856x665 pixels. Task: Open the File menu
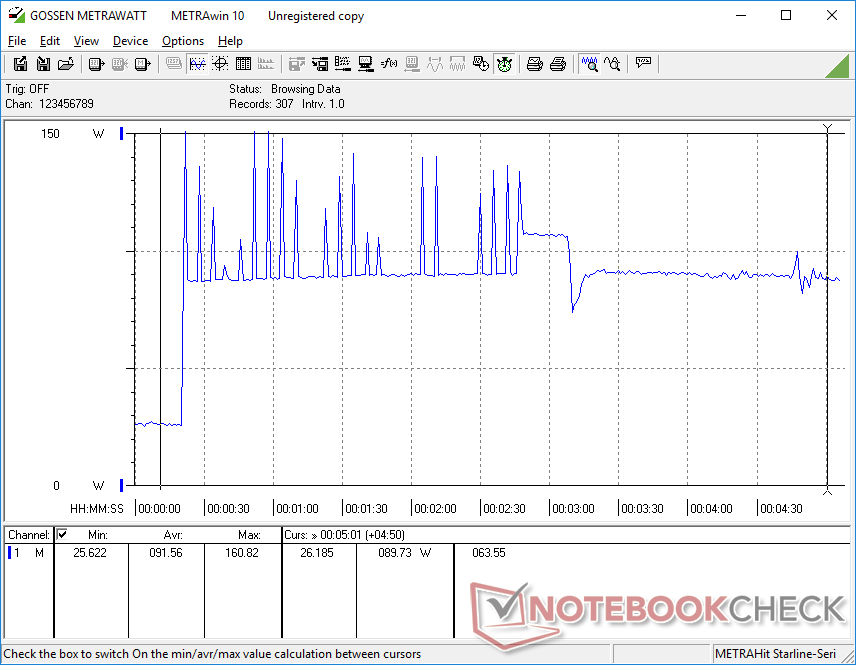tap(17, 41)
